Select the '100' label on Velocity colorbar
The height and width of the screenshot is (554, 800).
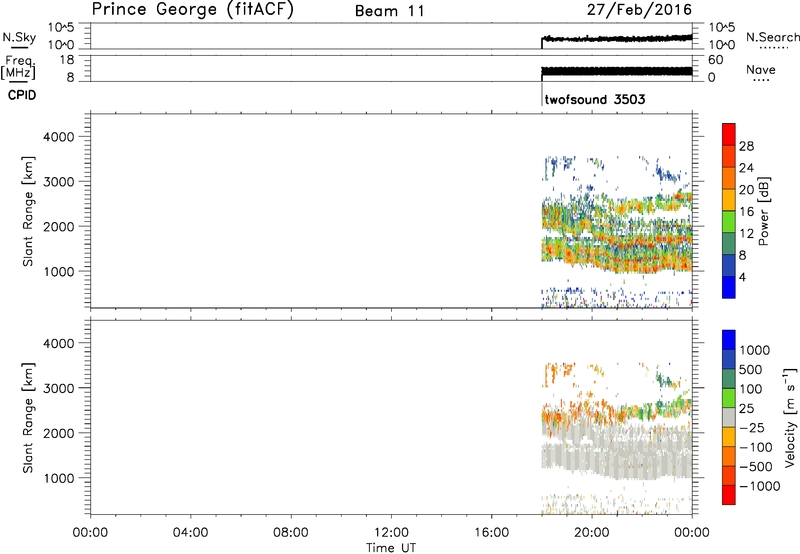[x=751, y=389]
